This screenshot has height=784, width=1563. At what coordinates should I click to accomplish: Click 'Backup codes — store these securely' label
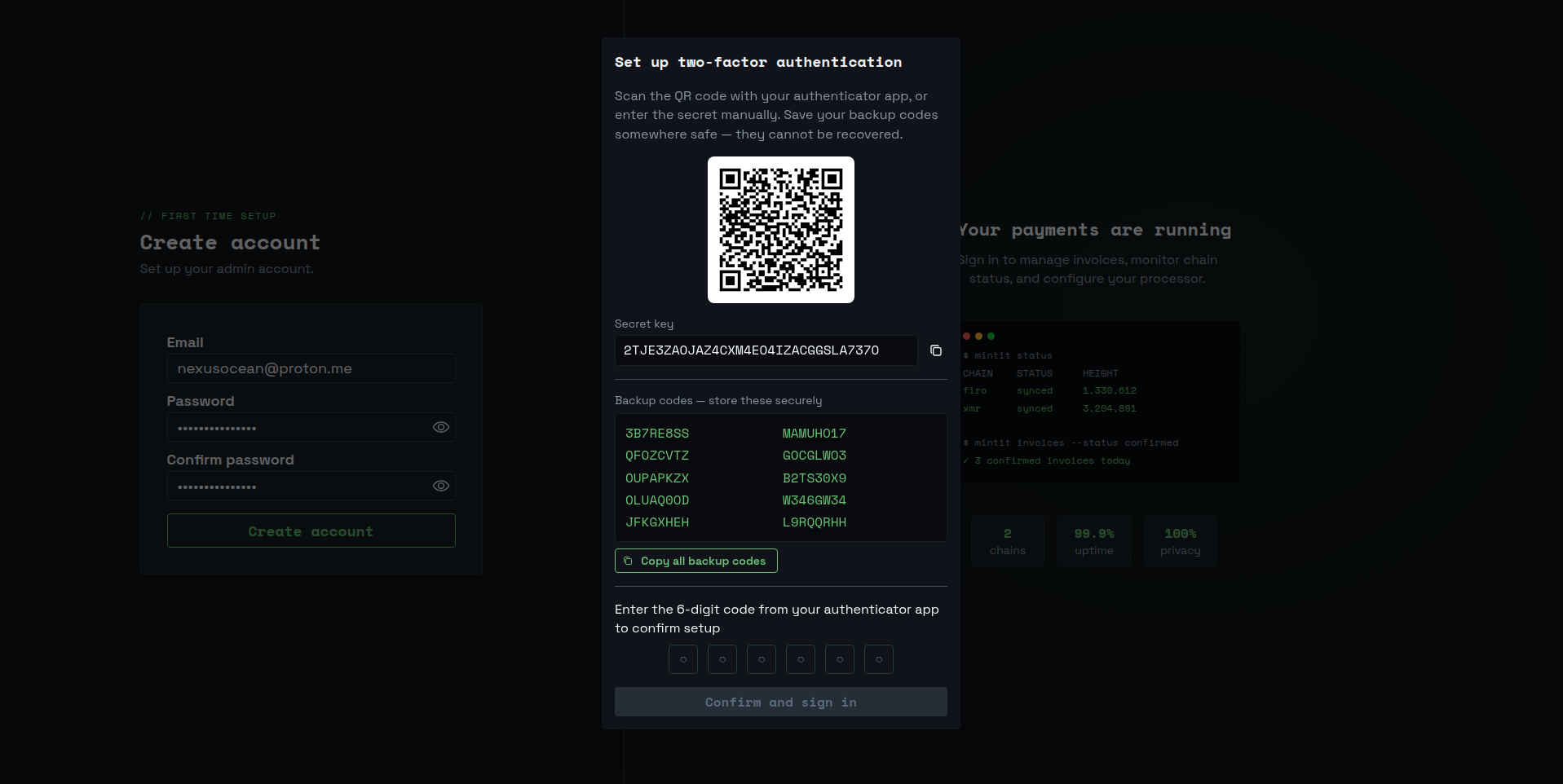pyautogui.click(x=718, y=400)
